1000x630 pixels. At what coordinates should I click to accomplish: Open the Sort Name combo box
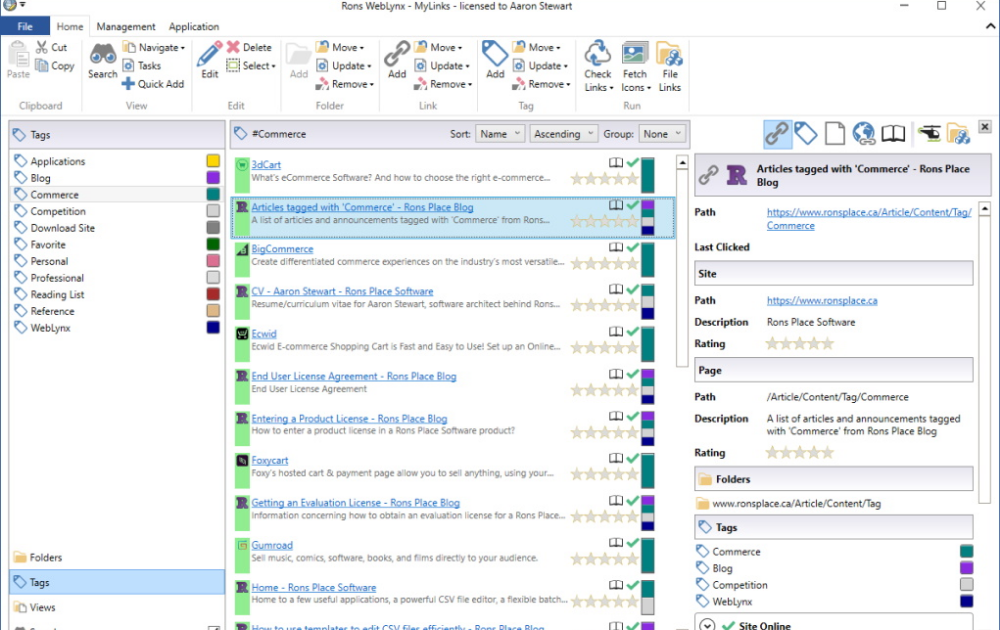[500, 134]
